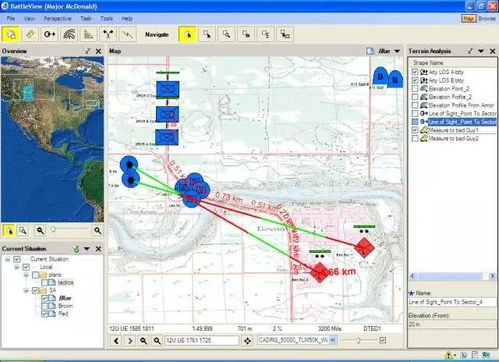Viewport: 499px width, 362px height.
Task: Toggle the Red layer checkbox
Action: (x=44, y=314)
